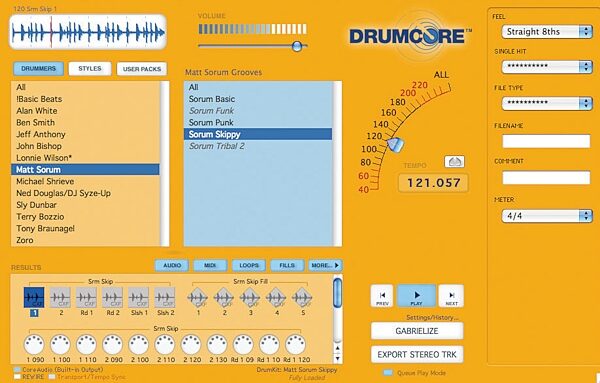Select MIDI groove 1 090
Image resolution: width=600 pixels, height=383 pixels.
[34, 344]
